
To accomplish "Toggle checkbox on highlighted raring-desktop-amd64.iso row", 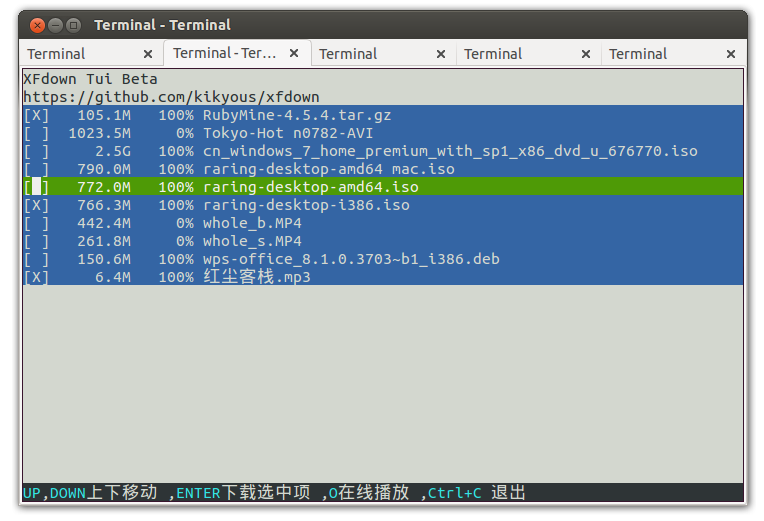I will click(37, 187).
